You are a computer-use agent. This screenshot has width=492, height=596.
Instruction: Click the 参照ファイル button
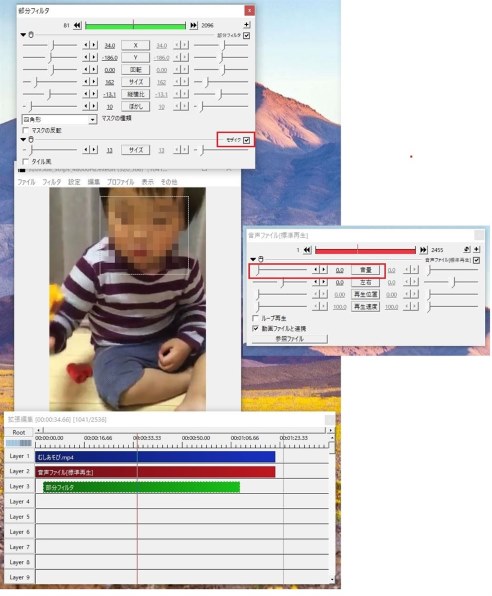coord(289,339)
